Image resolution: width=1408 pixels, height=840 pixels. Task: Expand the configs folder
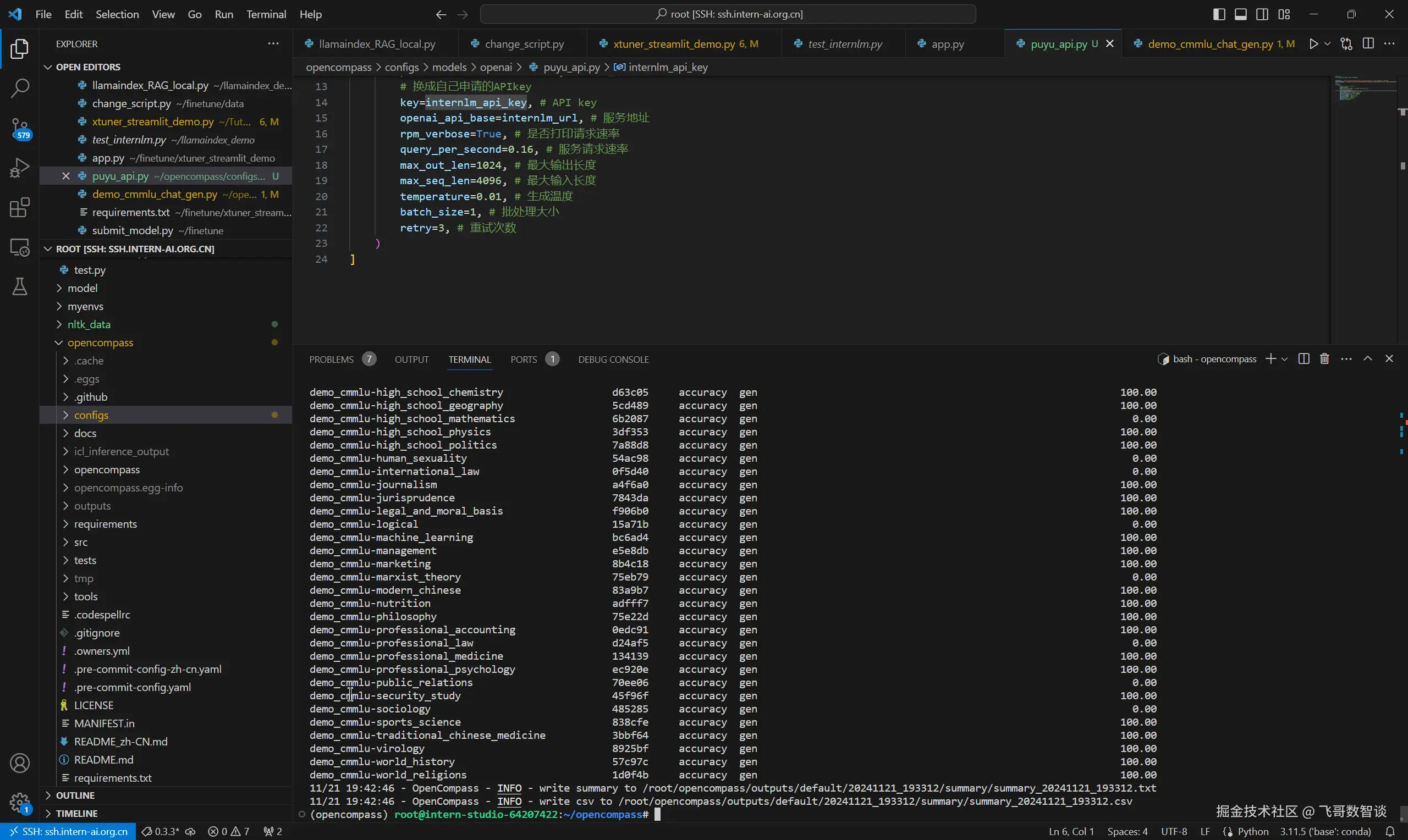(91, 415)
